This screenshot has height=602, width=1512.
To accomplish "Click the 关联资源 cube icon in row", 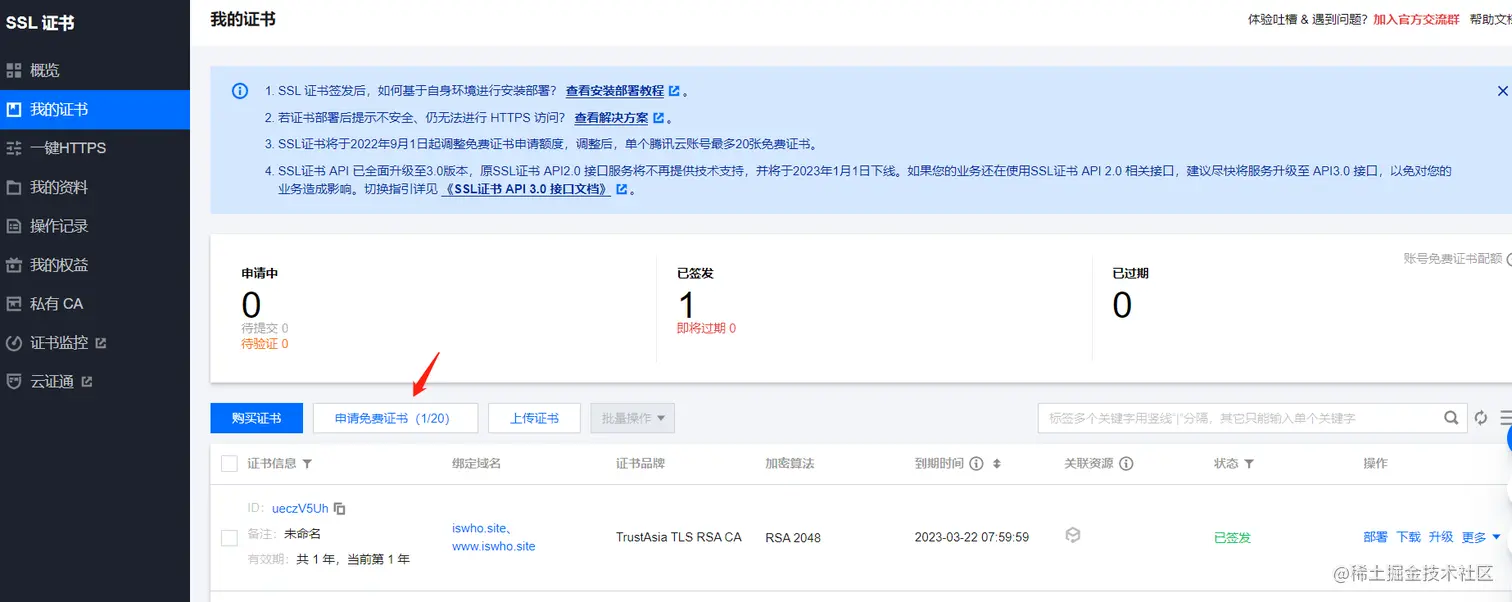I will [x=1073, y=536].
